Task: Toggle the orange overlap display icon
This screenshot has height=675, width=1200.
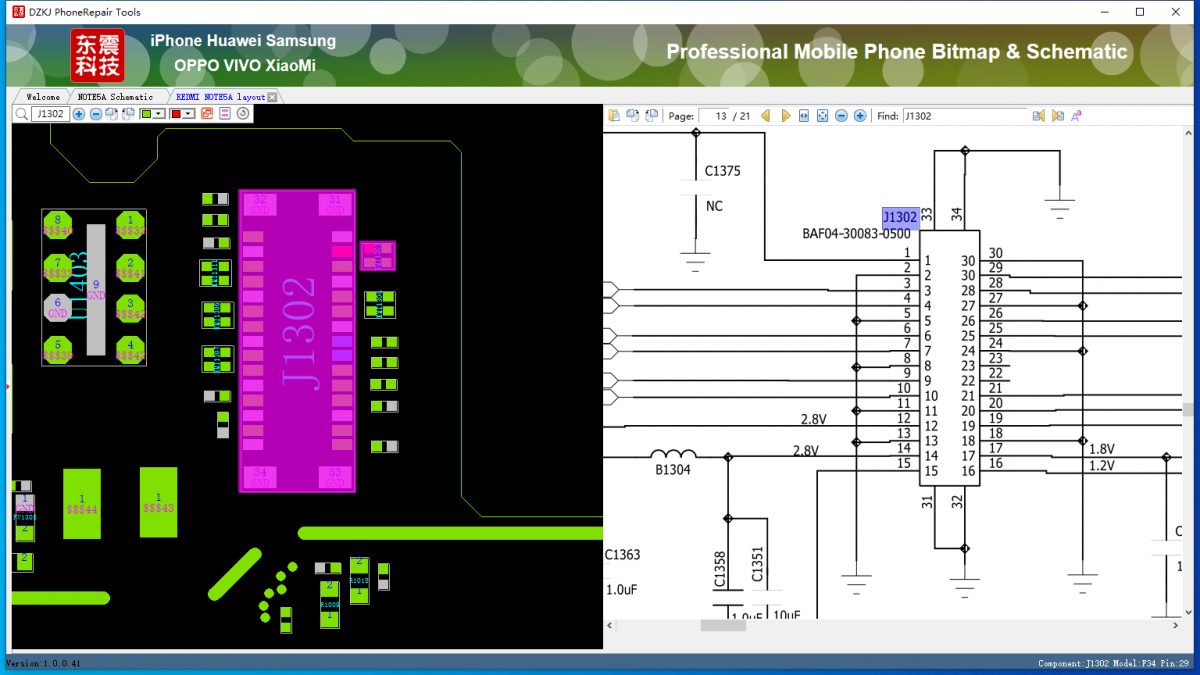Action: (207, 114)
